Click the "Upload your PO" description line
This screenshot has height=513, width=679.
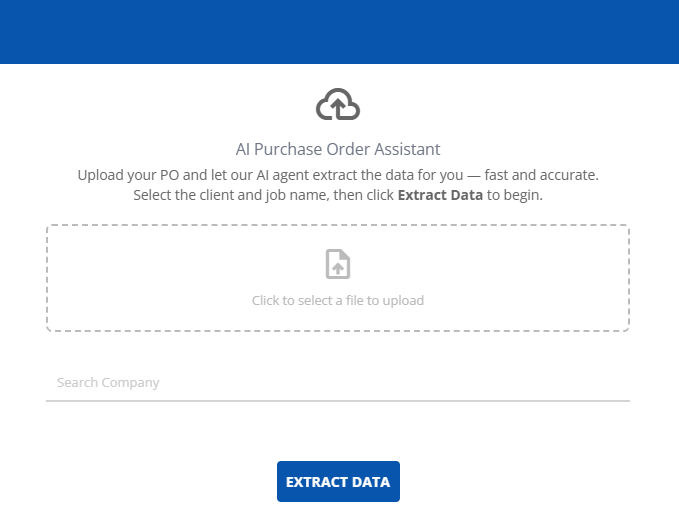click(x=338, y=175)
